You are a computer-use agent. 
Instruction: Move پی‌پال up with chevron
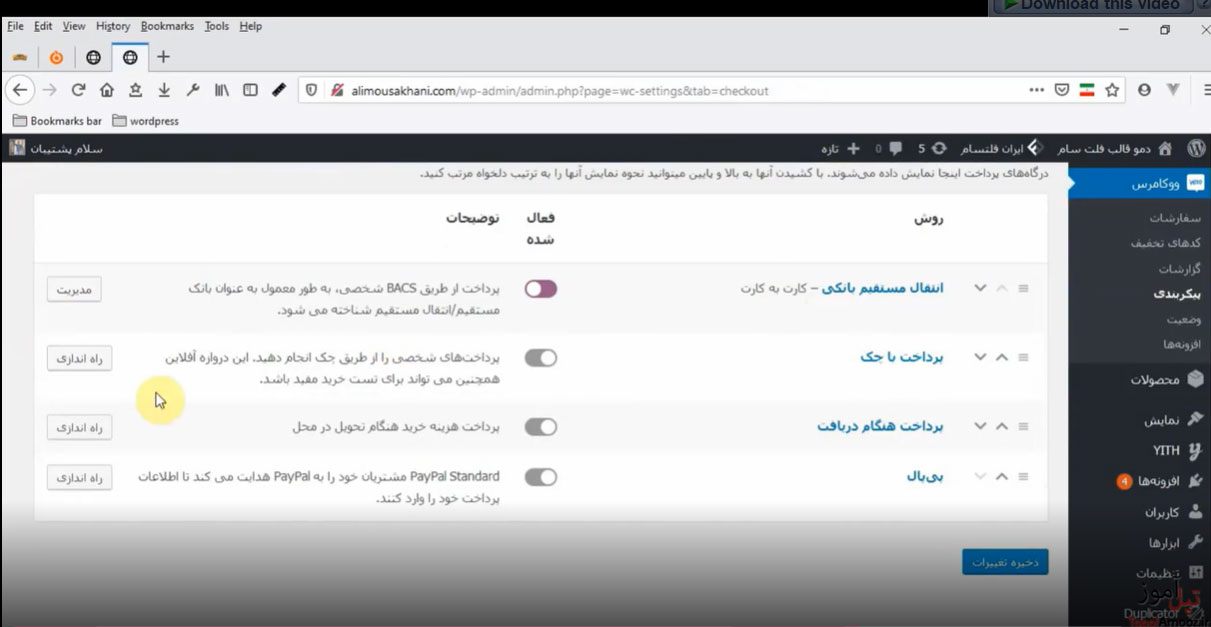pyautogui.click(x=1001, y=476)
